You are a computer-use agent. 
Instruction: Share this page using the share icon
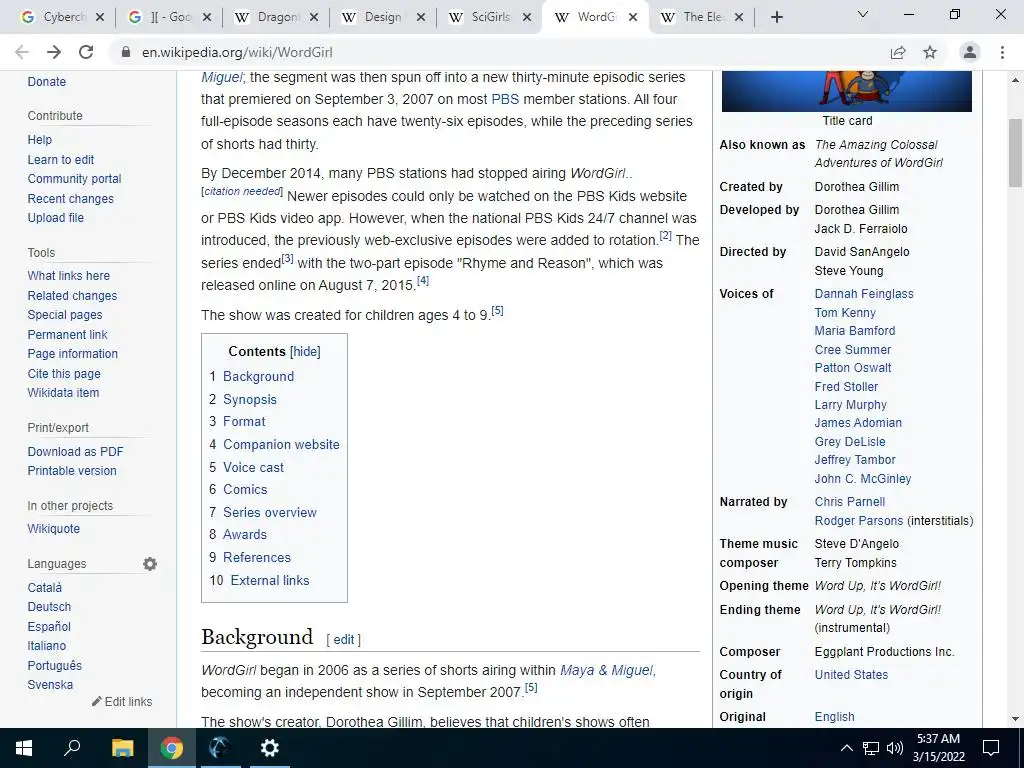coord(898,52)
